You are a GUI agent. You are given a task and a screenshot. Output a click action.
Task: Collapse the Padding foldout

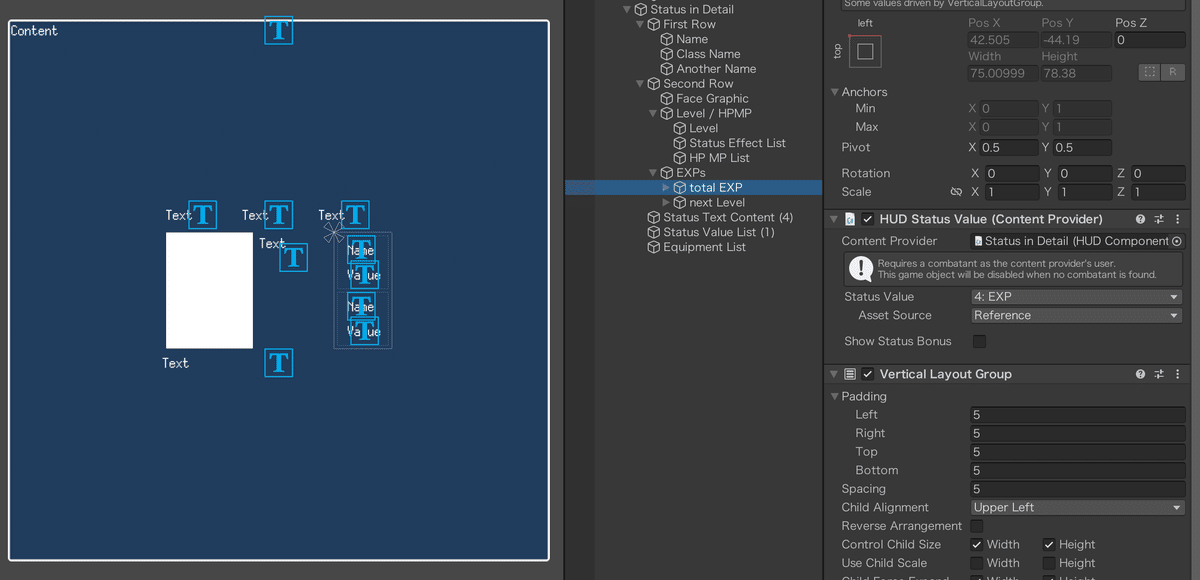(835, 397)
